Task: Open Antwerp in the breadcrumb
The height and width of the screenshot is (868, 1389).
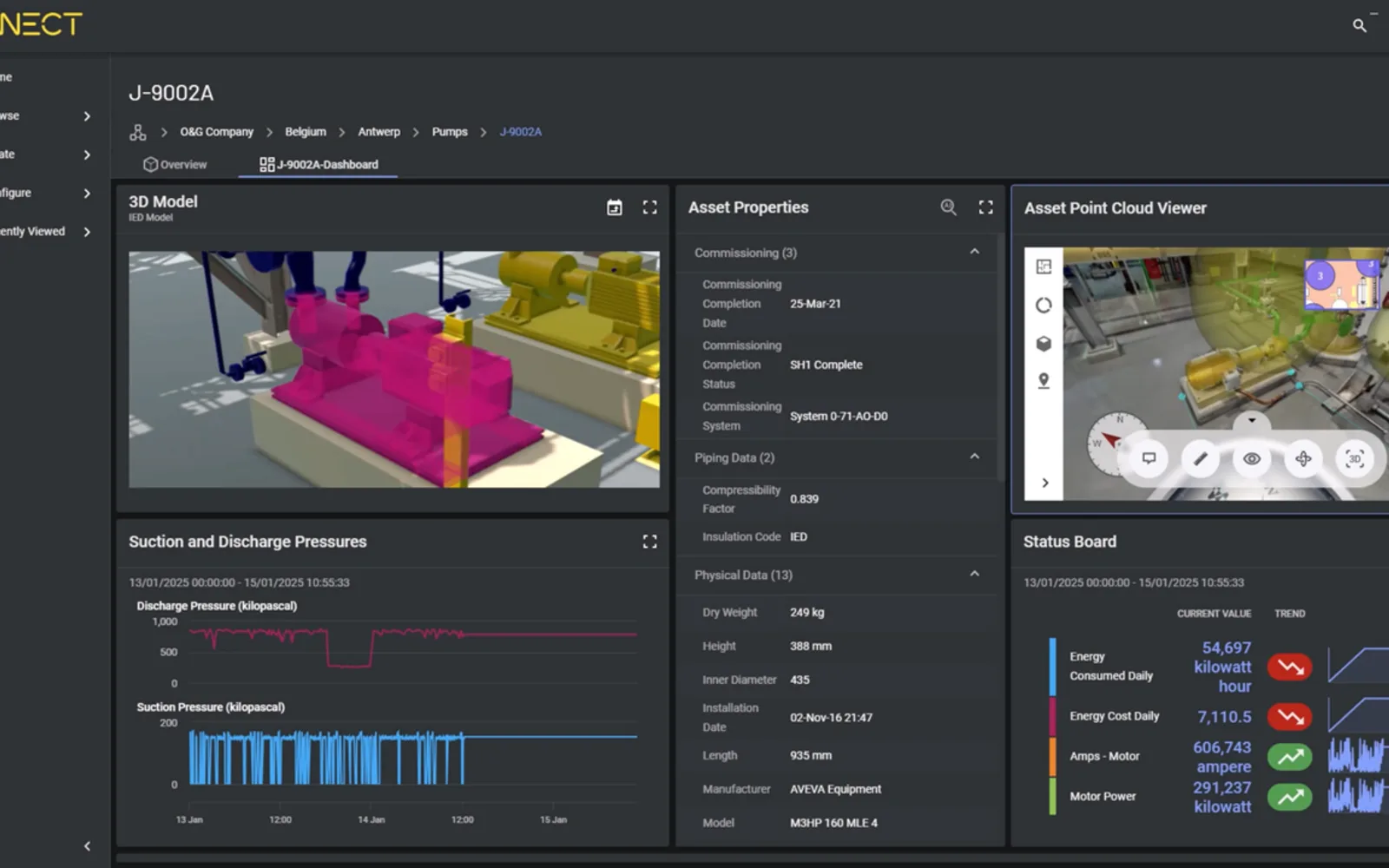Action: [379, 132]
